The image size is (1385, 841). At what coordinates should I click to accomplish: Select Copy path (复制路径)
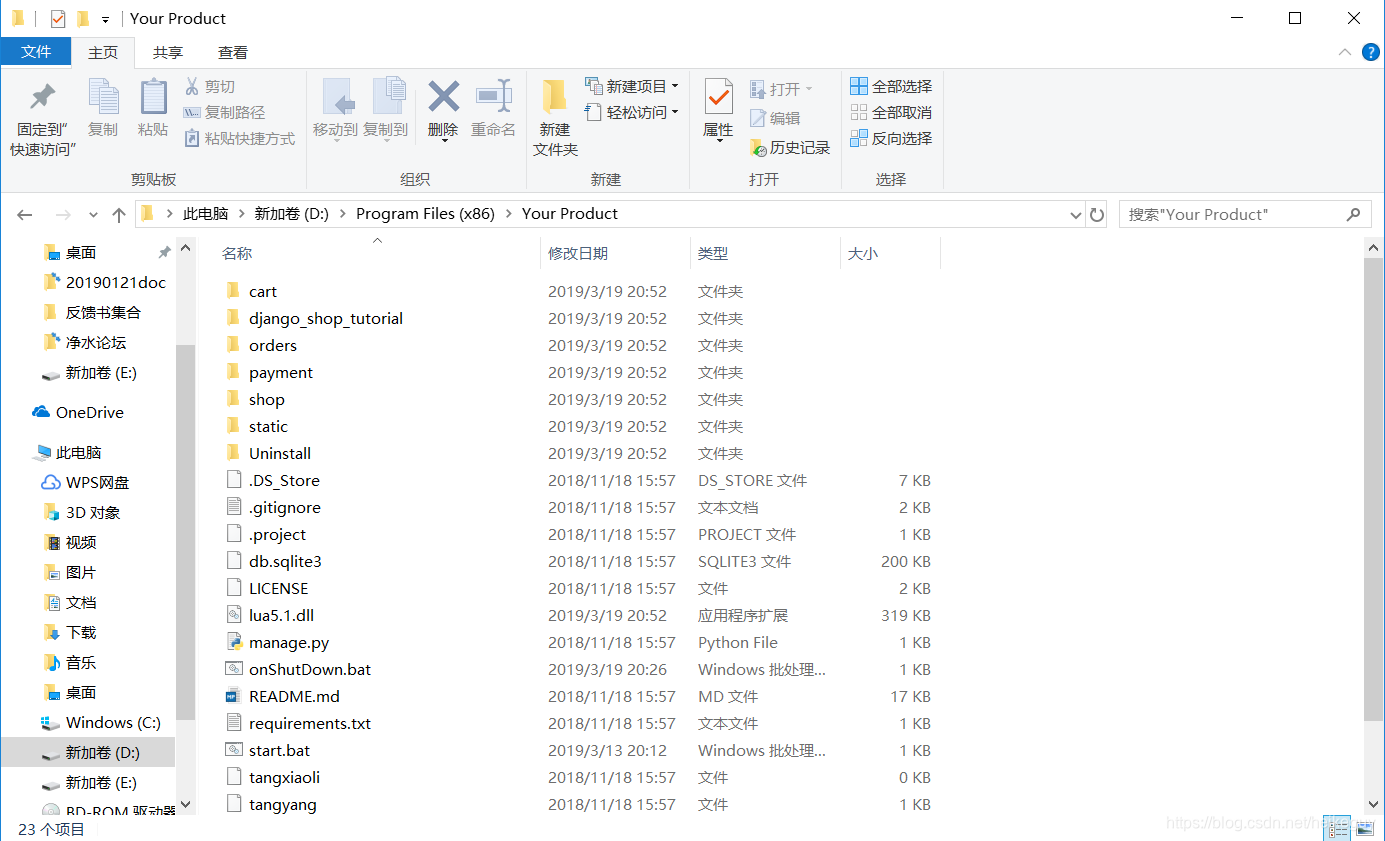225,113
